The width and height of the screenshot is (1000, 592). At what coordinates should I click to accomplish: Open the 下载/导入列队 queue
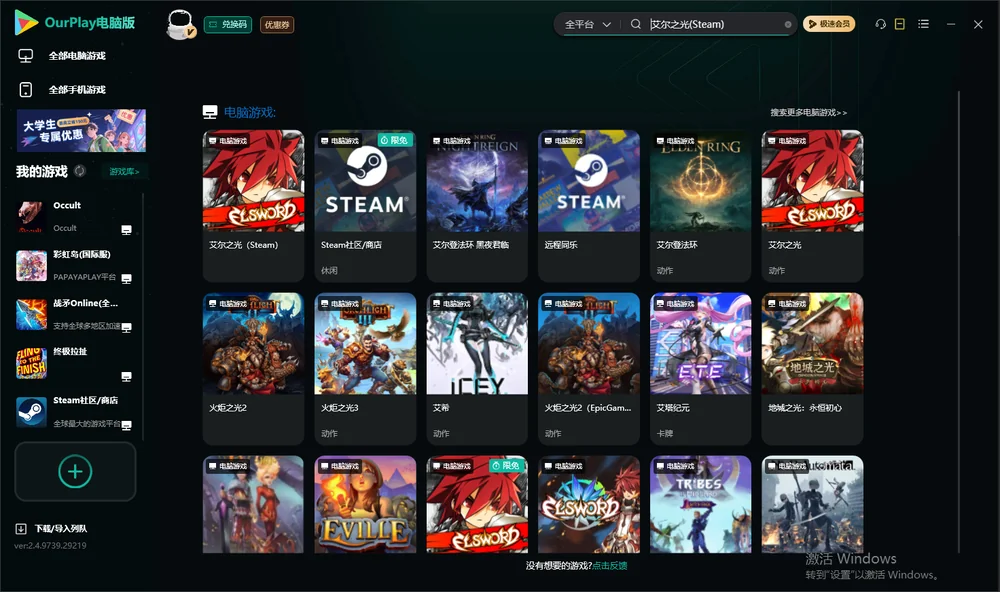(61, 528)
